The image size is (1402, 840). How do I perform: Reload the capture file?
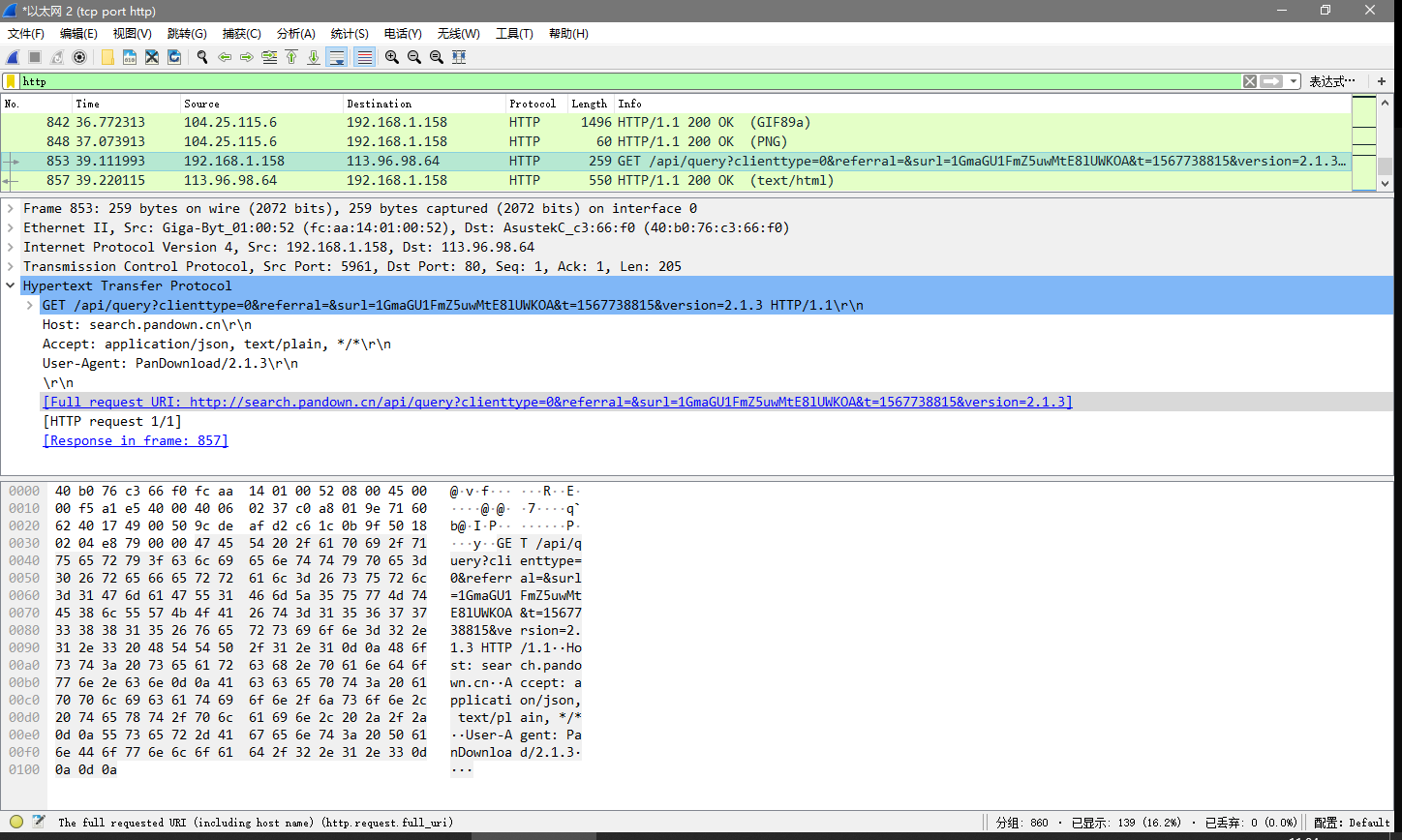[x=174, y=56]
